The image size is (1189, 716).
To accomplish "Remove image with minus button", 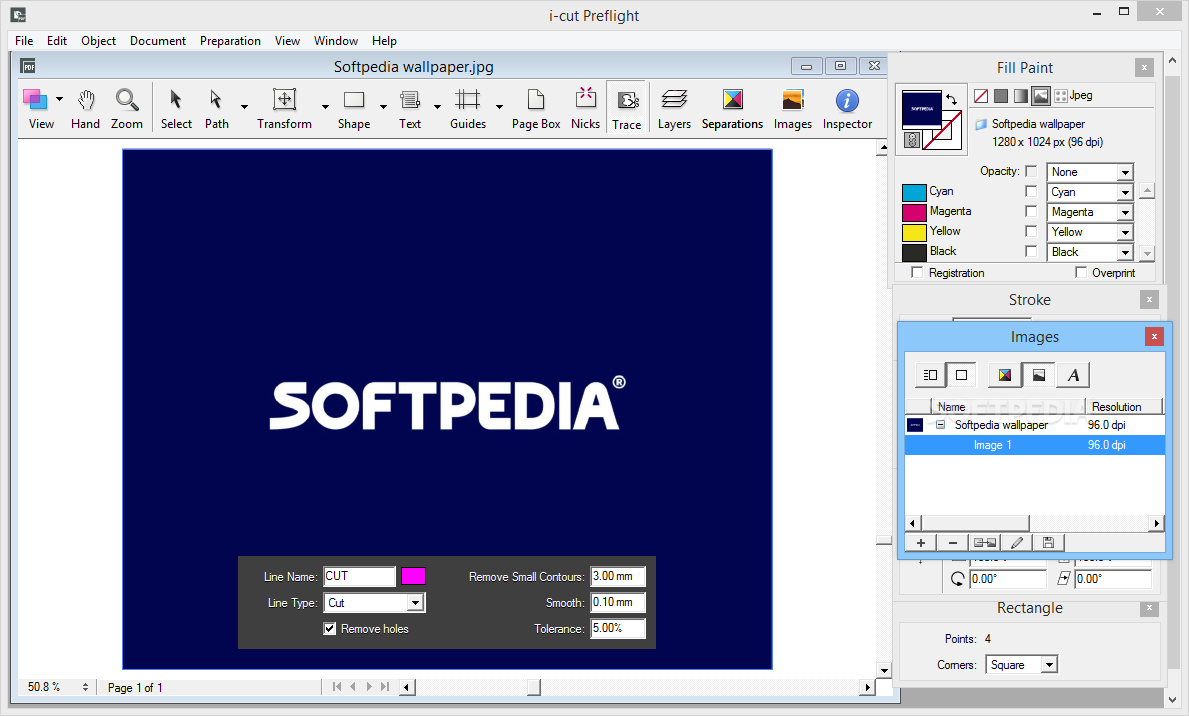I will (952, 542).
